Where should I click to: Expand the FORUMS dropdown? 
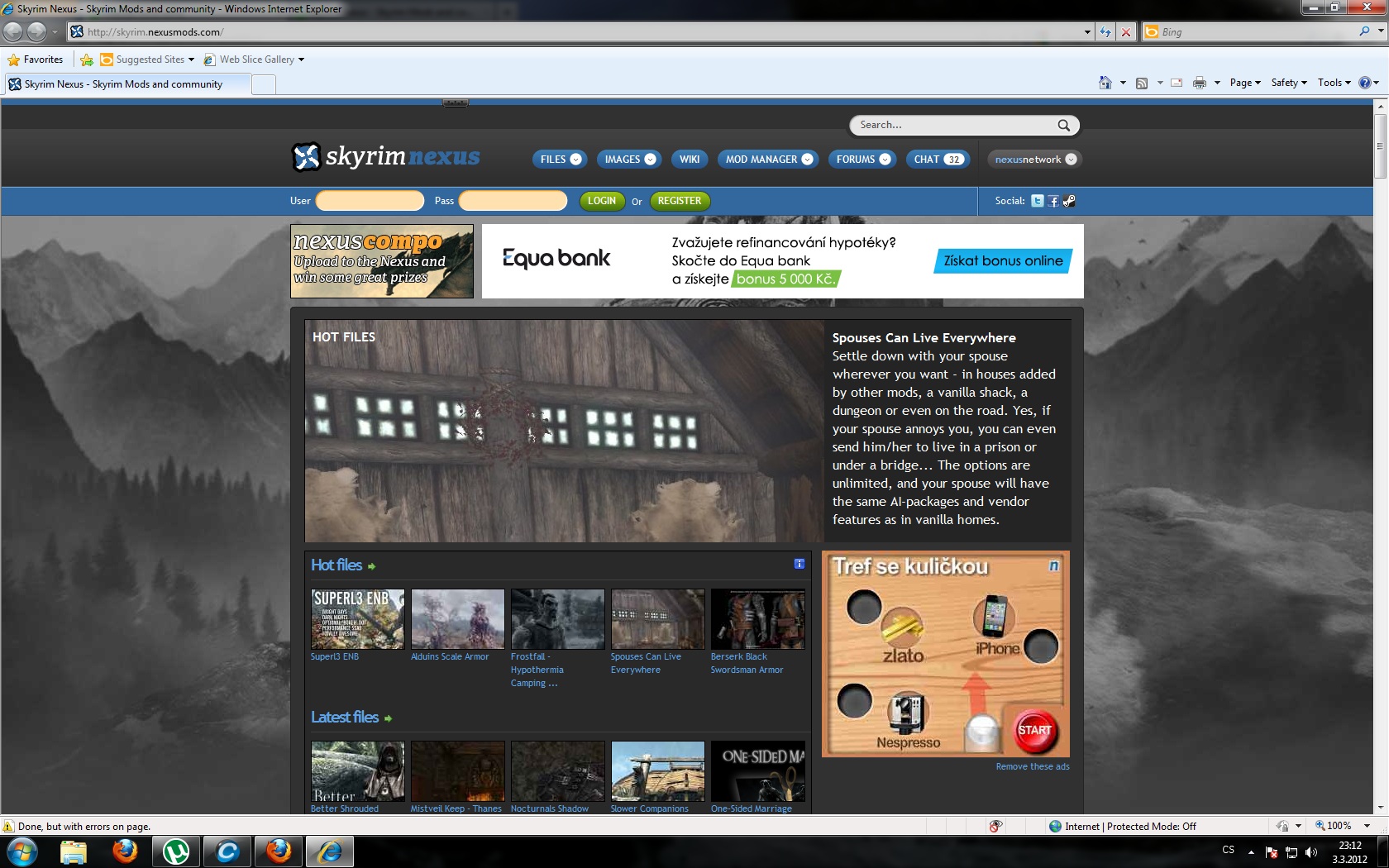[x=885, y=160]
